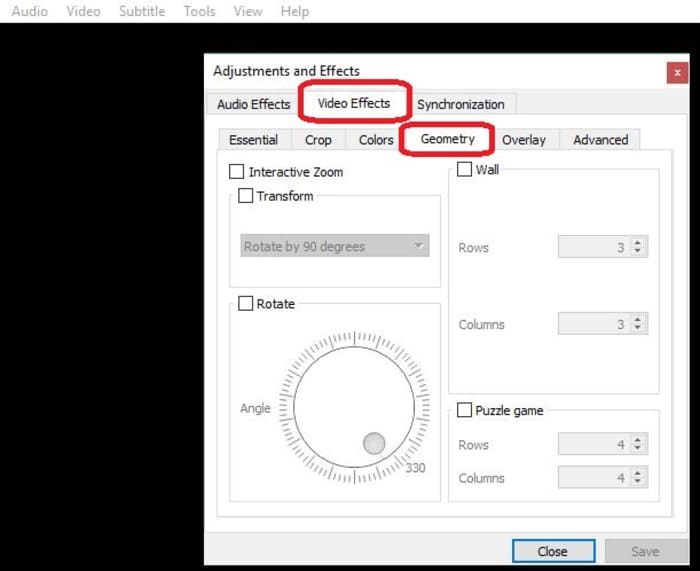
Task: Enable the Puzzle game checkbox
Action: [465, 410]
